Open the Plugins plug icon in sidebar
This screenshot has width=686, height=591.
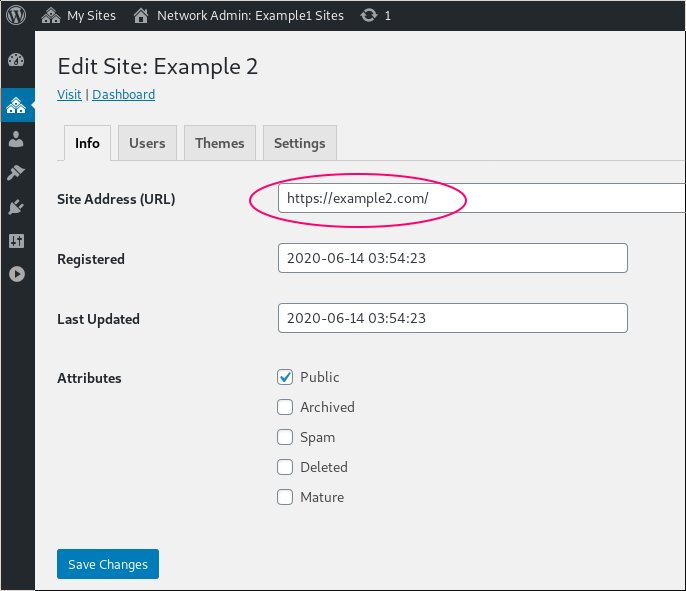pyautogui.click(x=16, y=206)
